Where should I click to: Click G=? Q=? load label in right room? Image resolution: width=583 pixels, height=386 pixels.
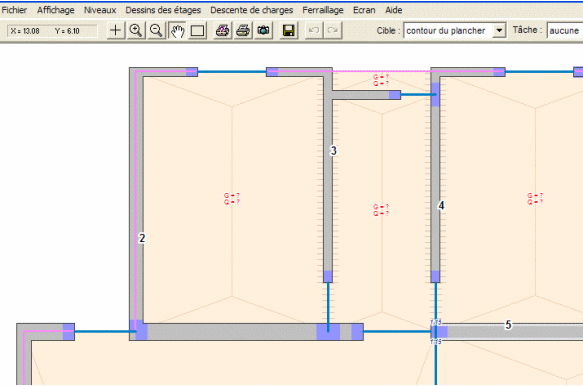point(535,199)
